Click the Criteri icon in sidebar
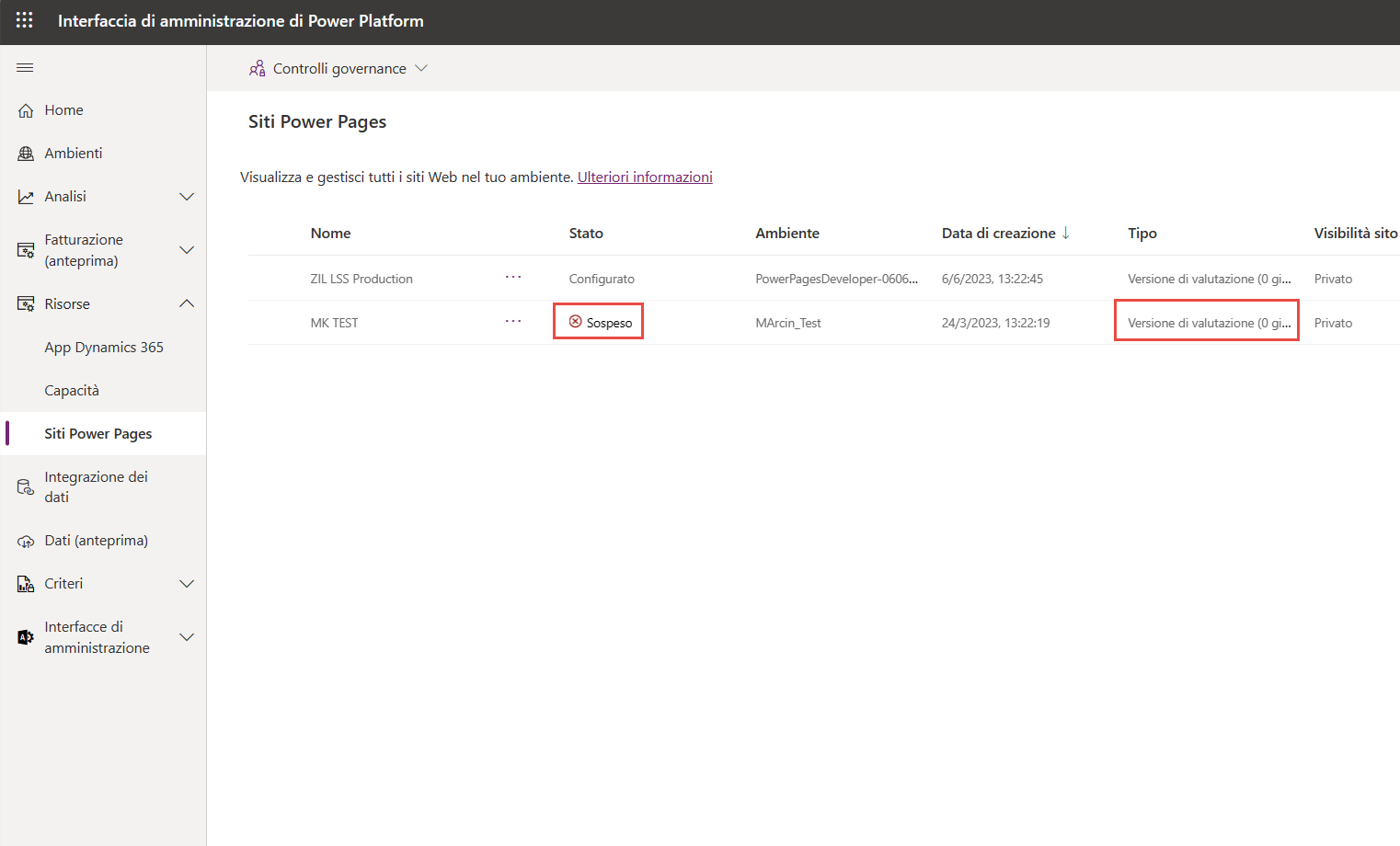This screenshot has height=846, width=1400. tap(26, 584)
